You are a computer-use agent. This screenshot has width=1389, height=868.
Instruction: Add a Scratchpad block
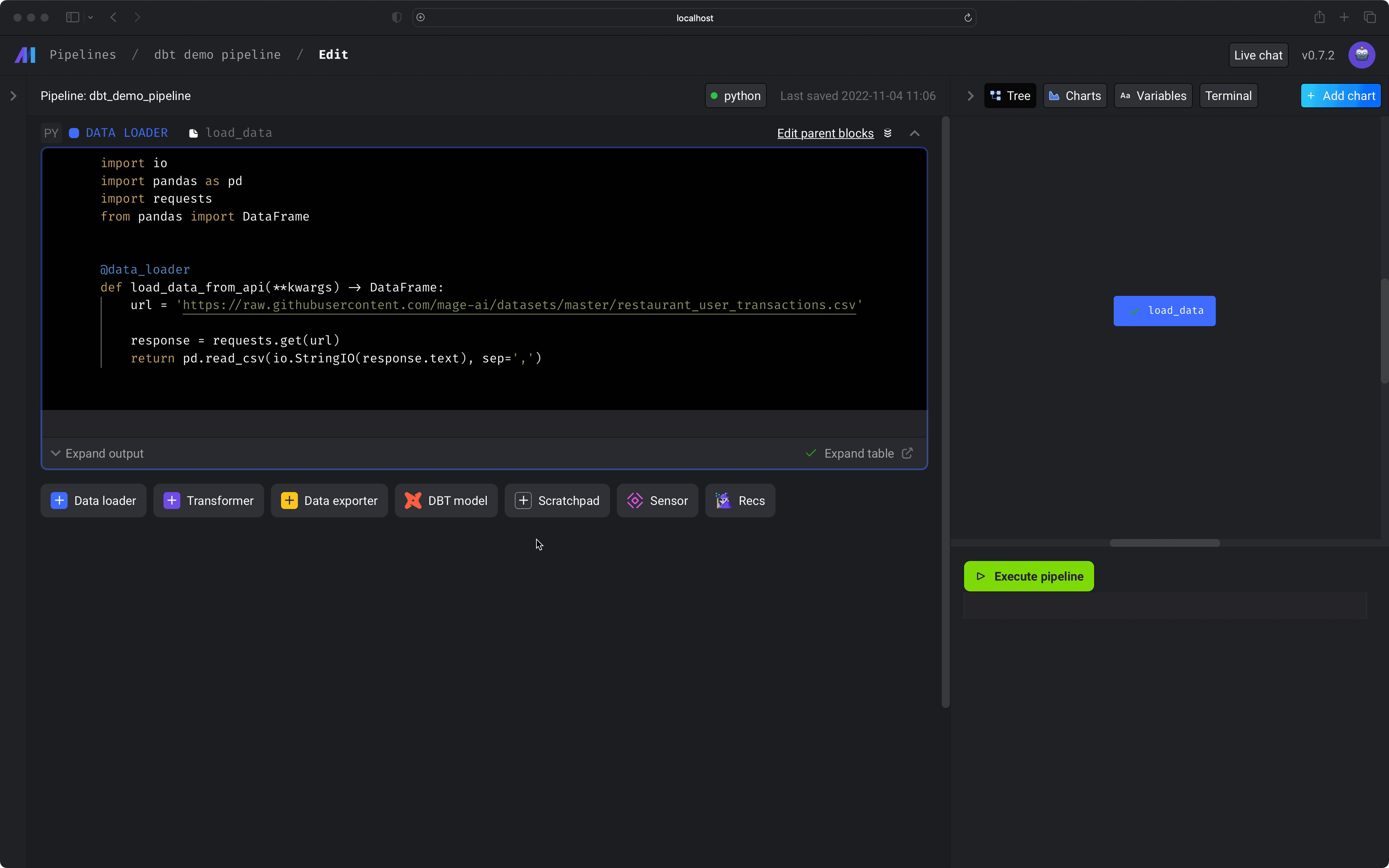pyautogui.click(x=557, y=501)
